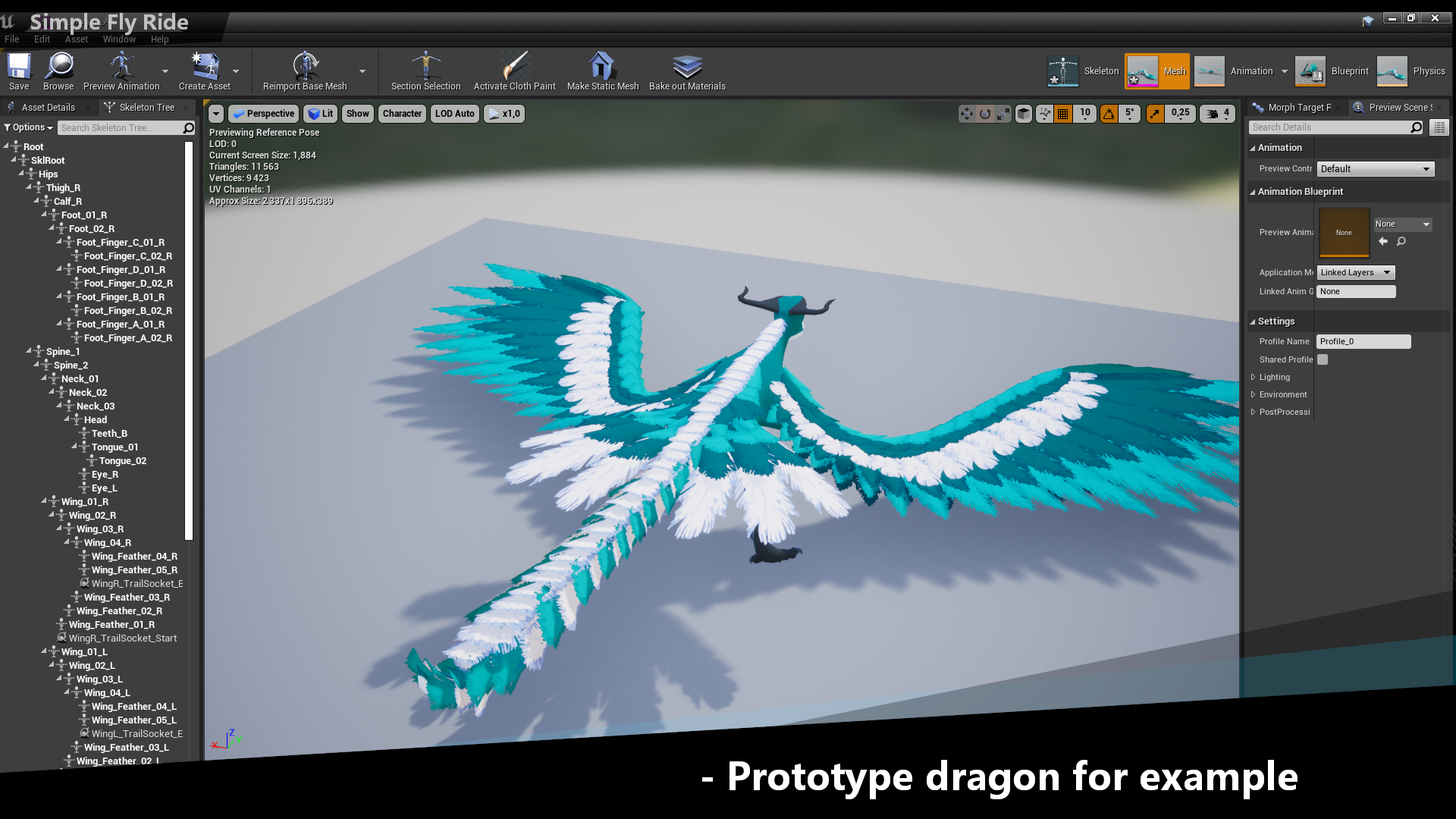The width and height of the screenshot is (1456, 819).
Task: Select the Preview Controller Default dropdown
Action: [x=1374, y=168]
